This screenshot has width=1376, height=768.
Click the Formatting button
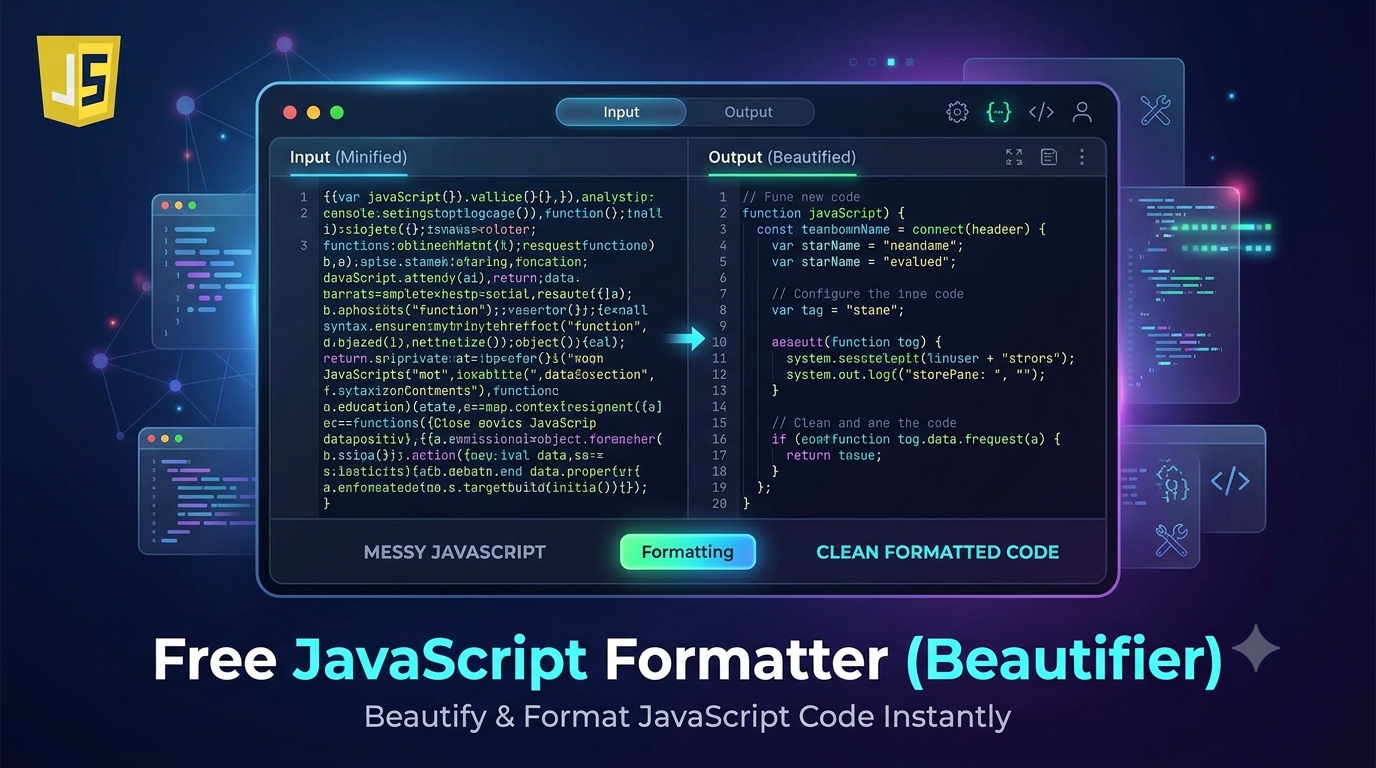pyautogui.click(x=687, y=552)
